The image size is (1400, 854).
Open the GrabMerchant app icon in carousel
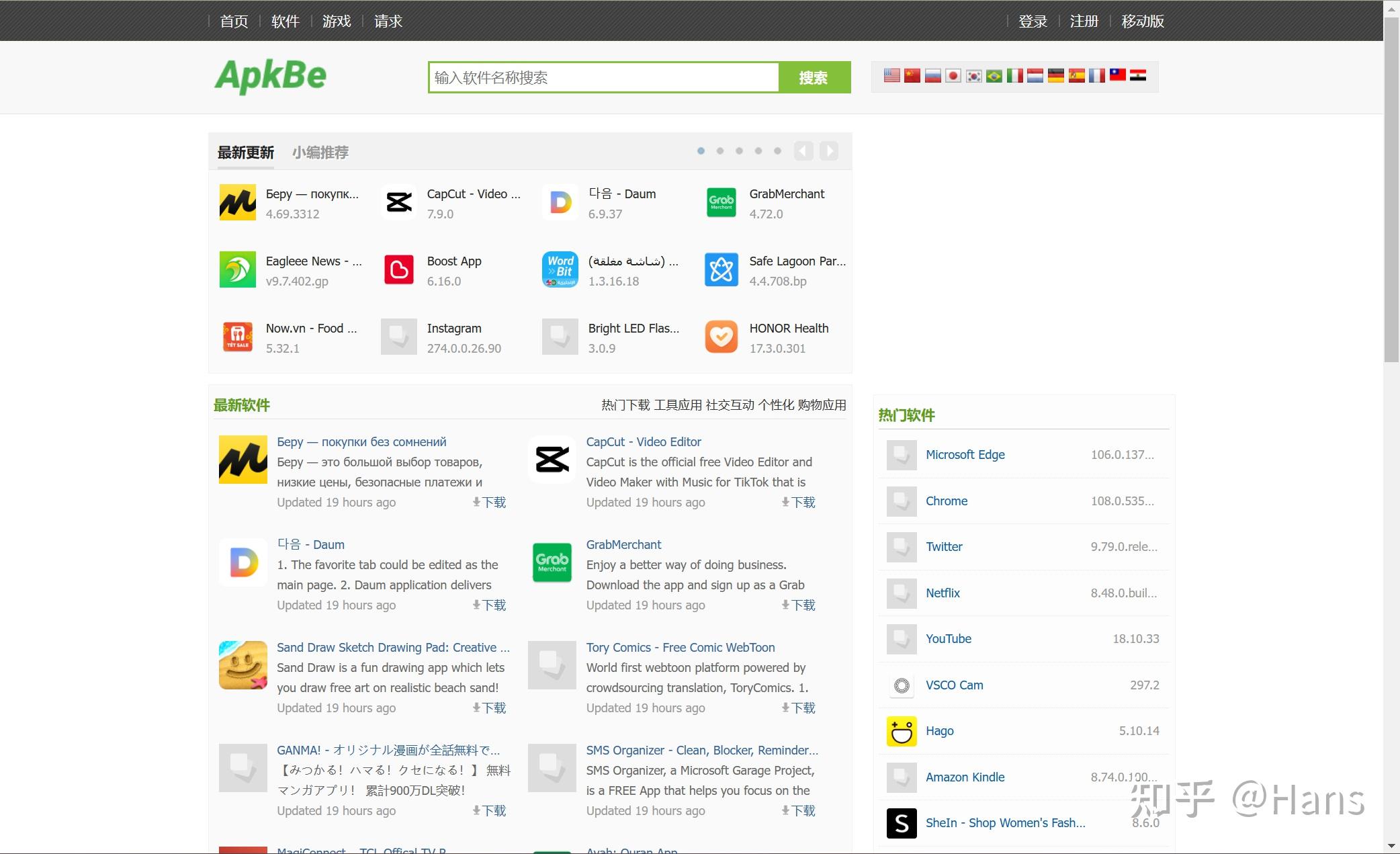click(x=721, y=202)
